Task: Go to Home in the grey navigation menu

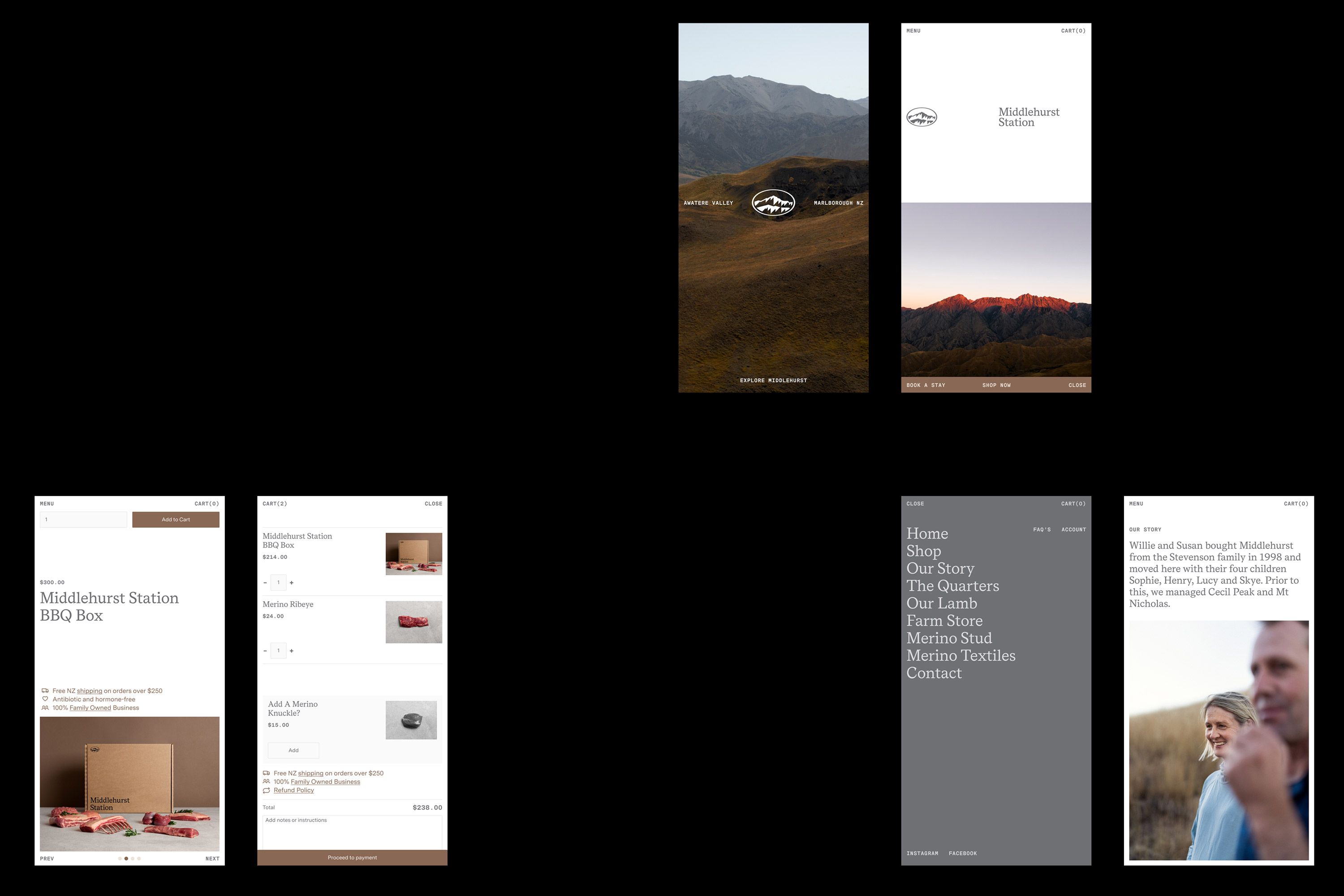Action: pyautogui.click(x=927, y=534)
